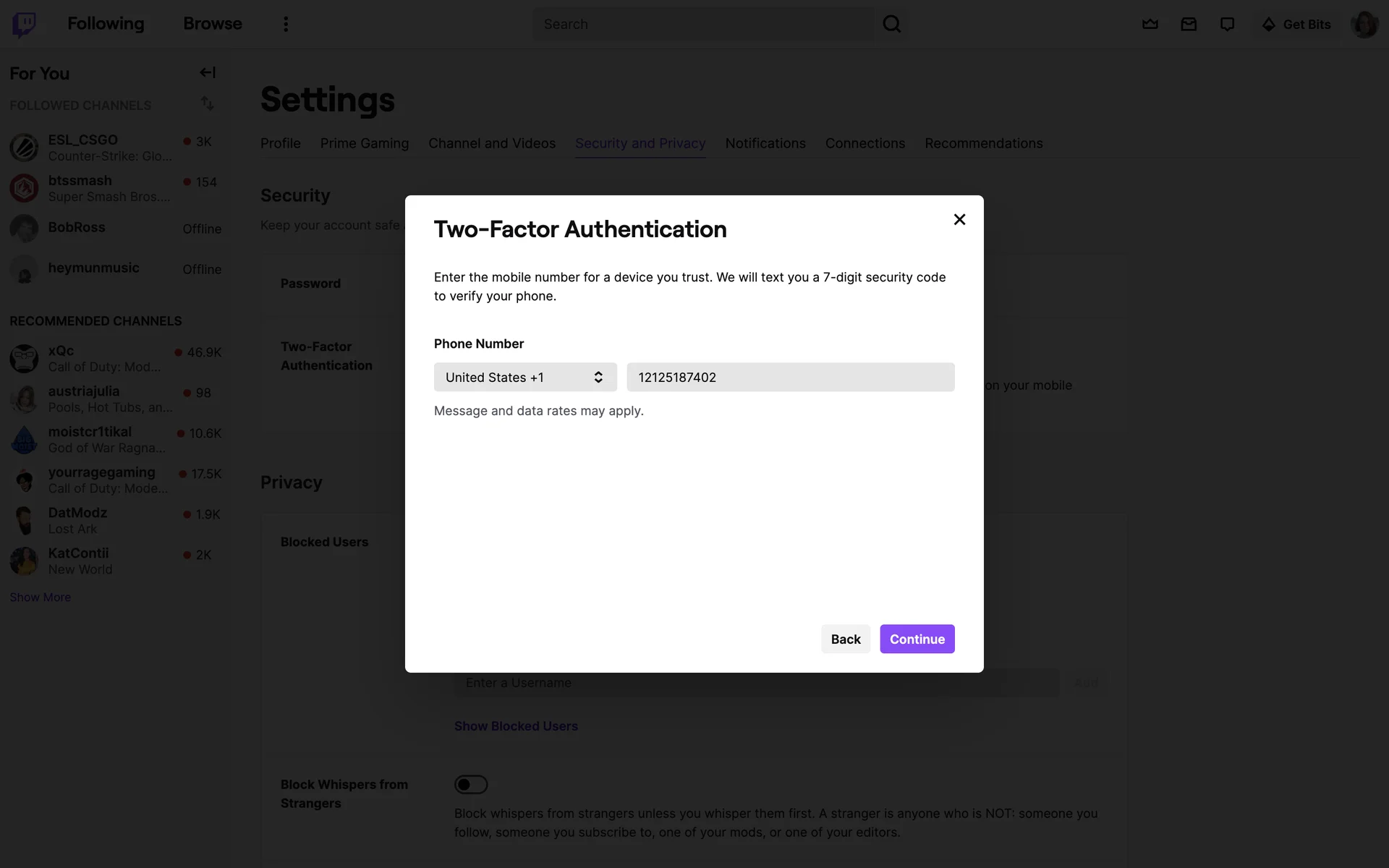Click the search magnifier icon
This screenshot has height=868, width=1389.
tap(891, 24)
